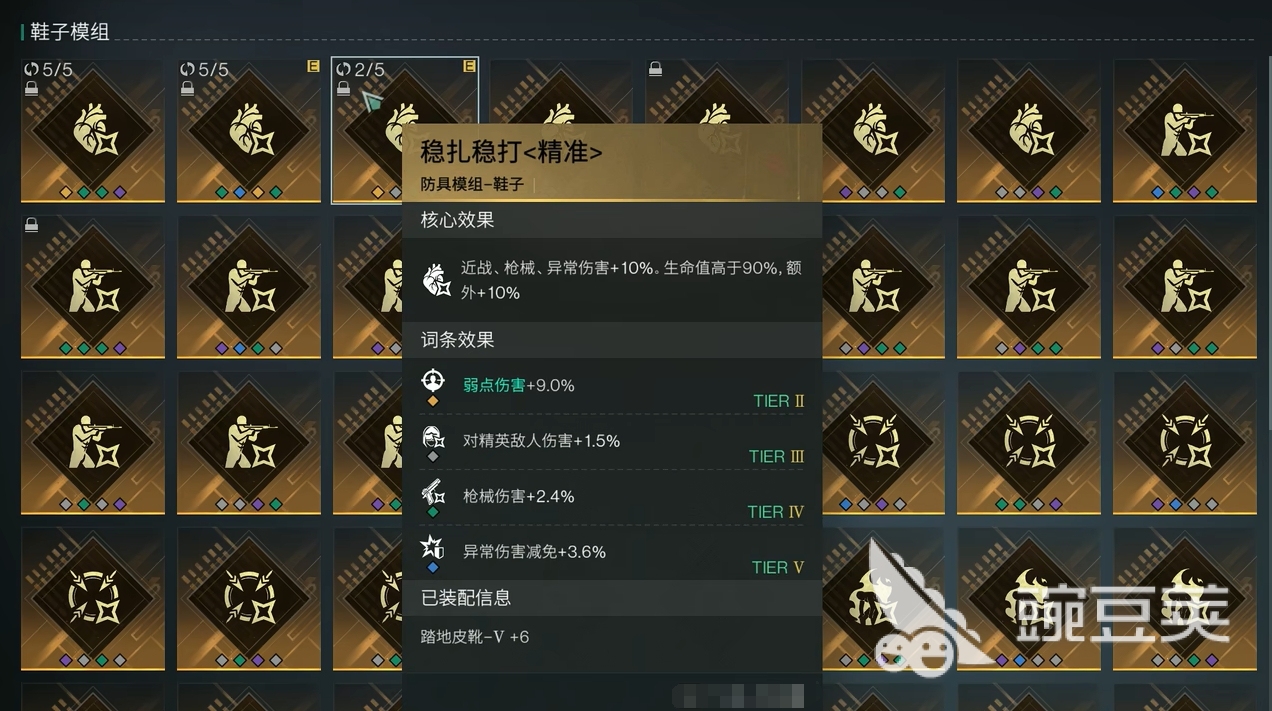Click the 鞋子模组 section header
The width and height of the screenshot is (1272, 711).
point(70,32)
